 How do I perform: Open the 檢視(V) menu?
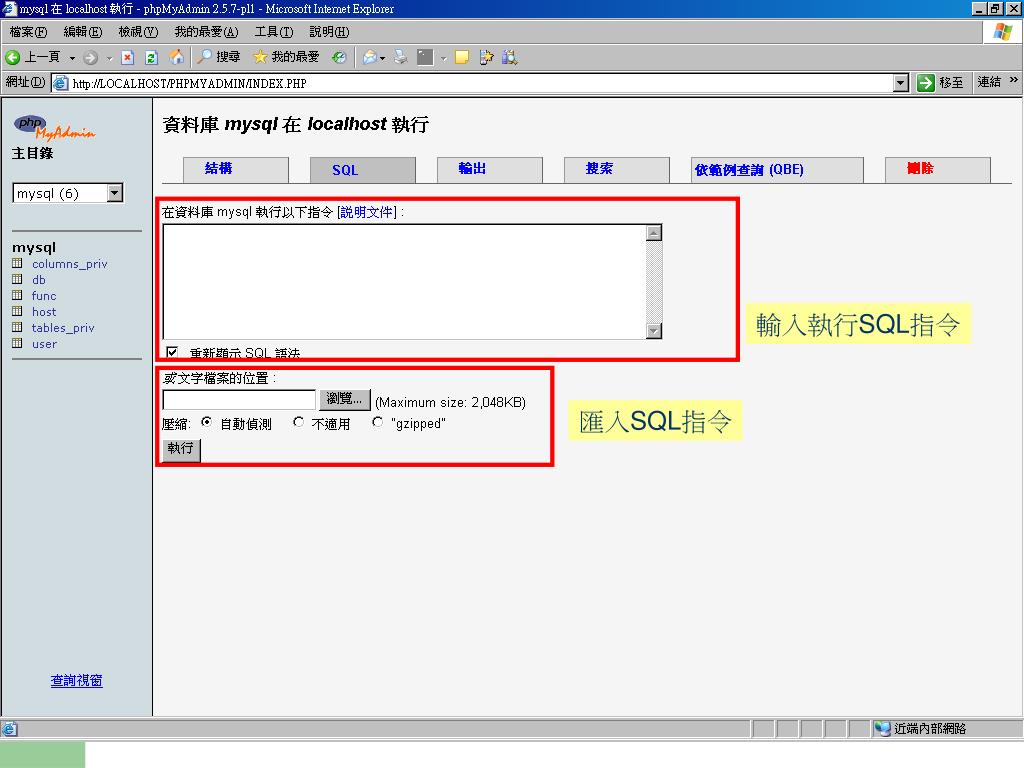tap(138, 32)
